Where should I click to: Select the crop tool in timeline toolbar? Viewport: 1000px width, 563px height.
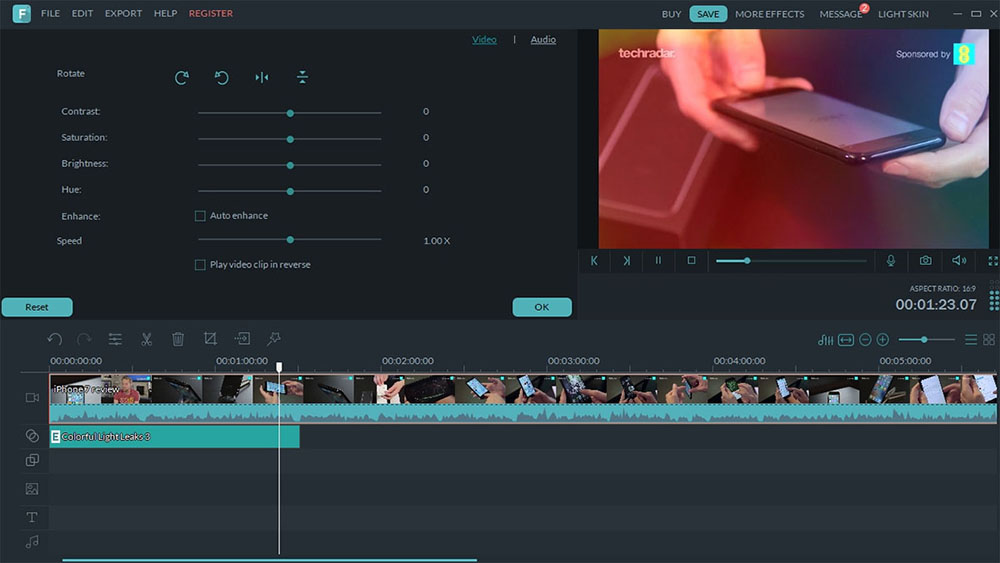tap(210, 339)
